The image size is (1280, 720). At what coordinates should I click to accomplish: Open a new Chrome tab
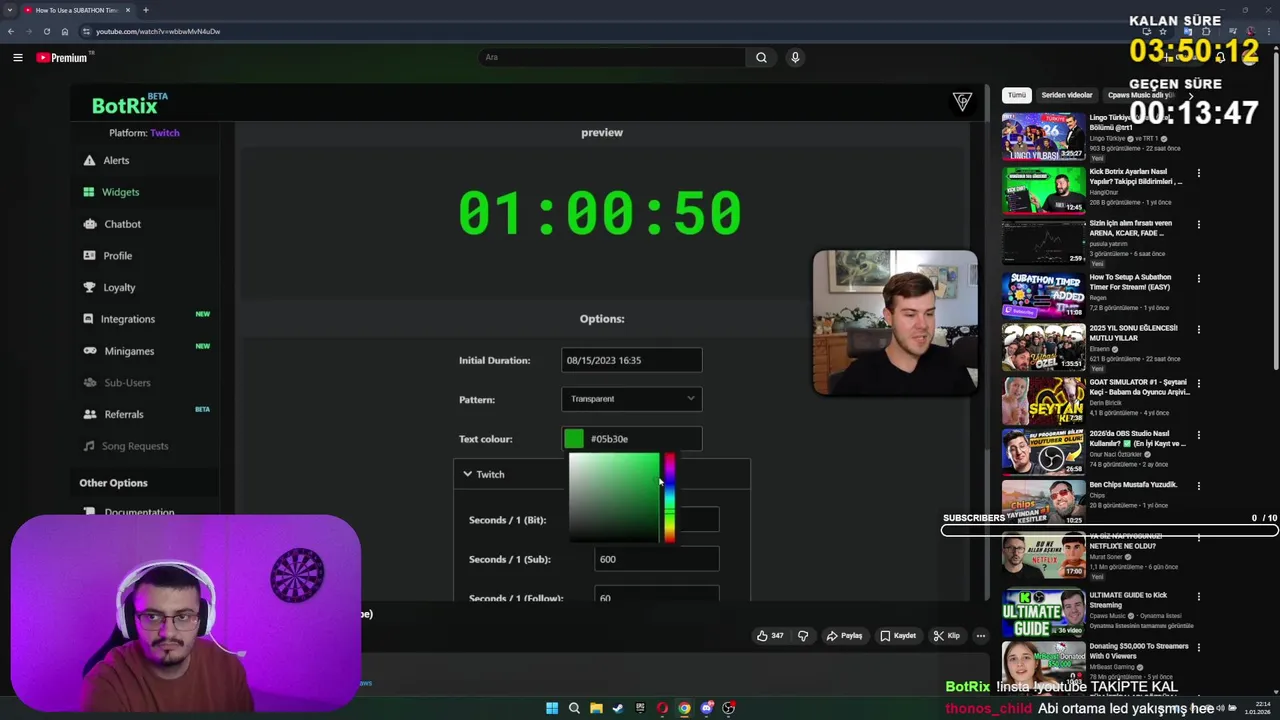click(145, 10)
